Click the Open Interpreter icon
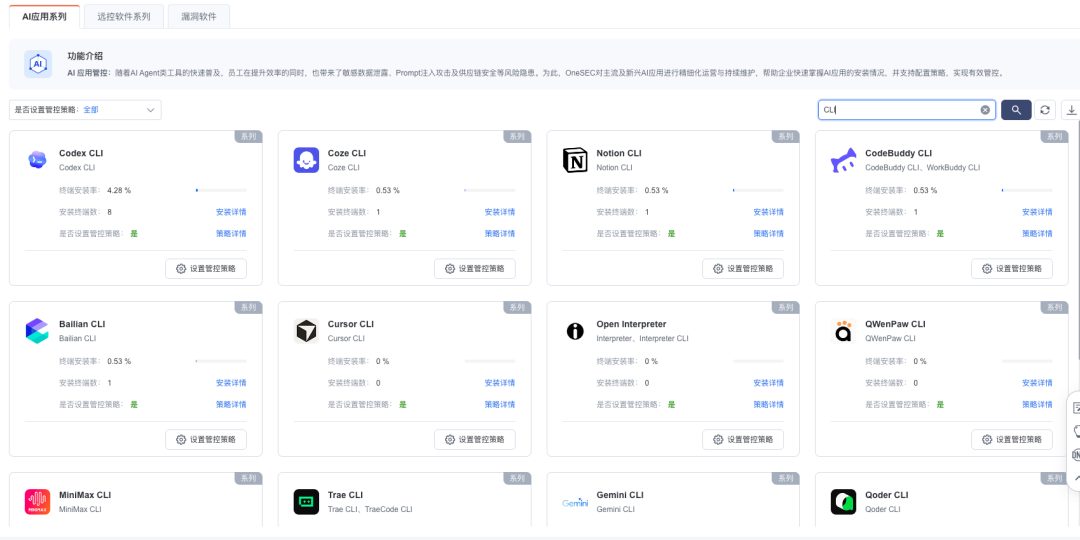 coord(575,331)
